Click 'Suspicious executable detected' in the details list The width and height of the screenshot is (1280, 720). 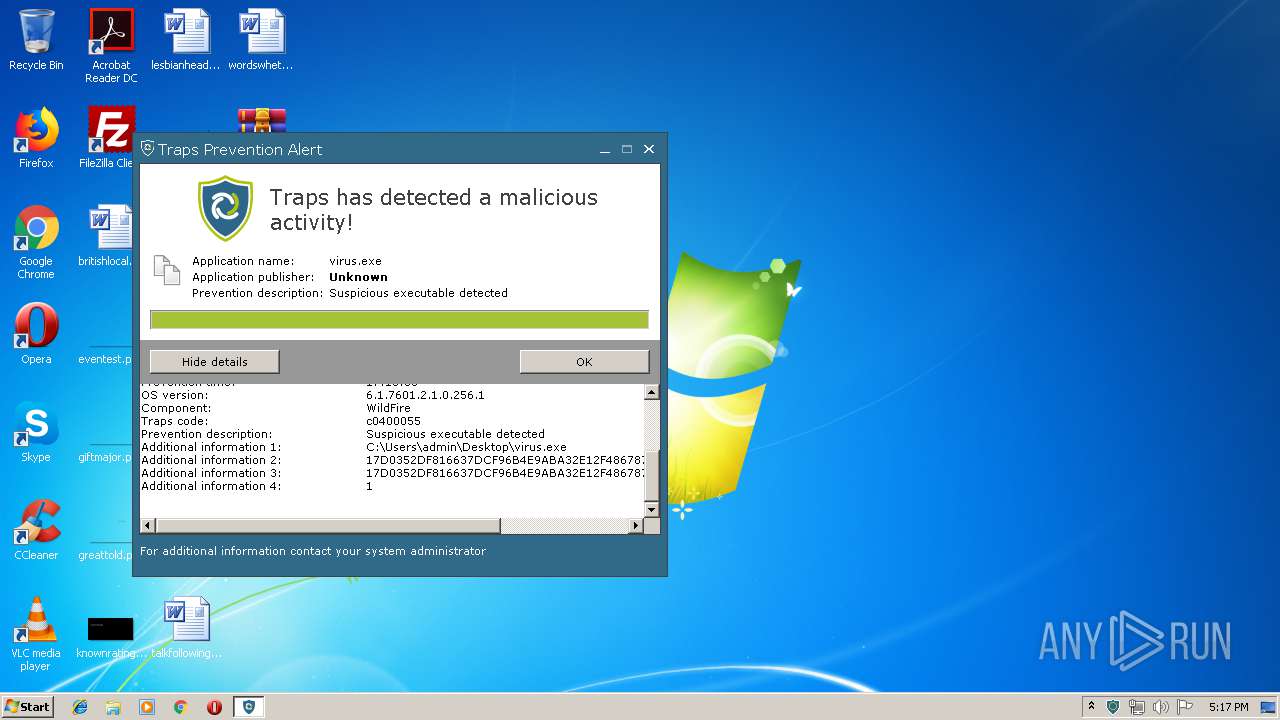[455, 434]
